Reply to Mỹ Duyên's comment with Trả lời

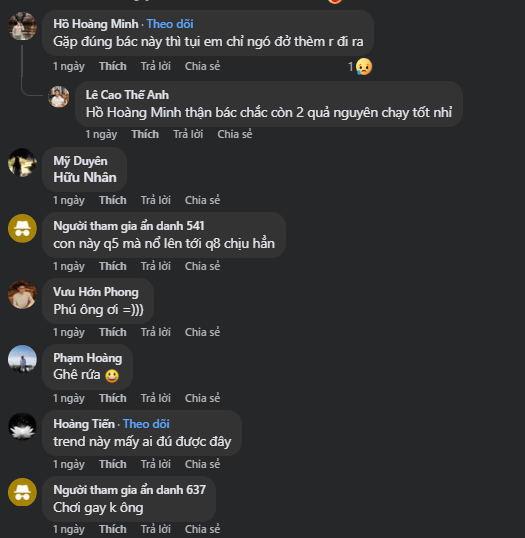(x=156, y=200)
